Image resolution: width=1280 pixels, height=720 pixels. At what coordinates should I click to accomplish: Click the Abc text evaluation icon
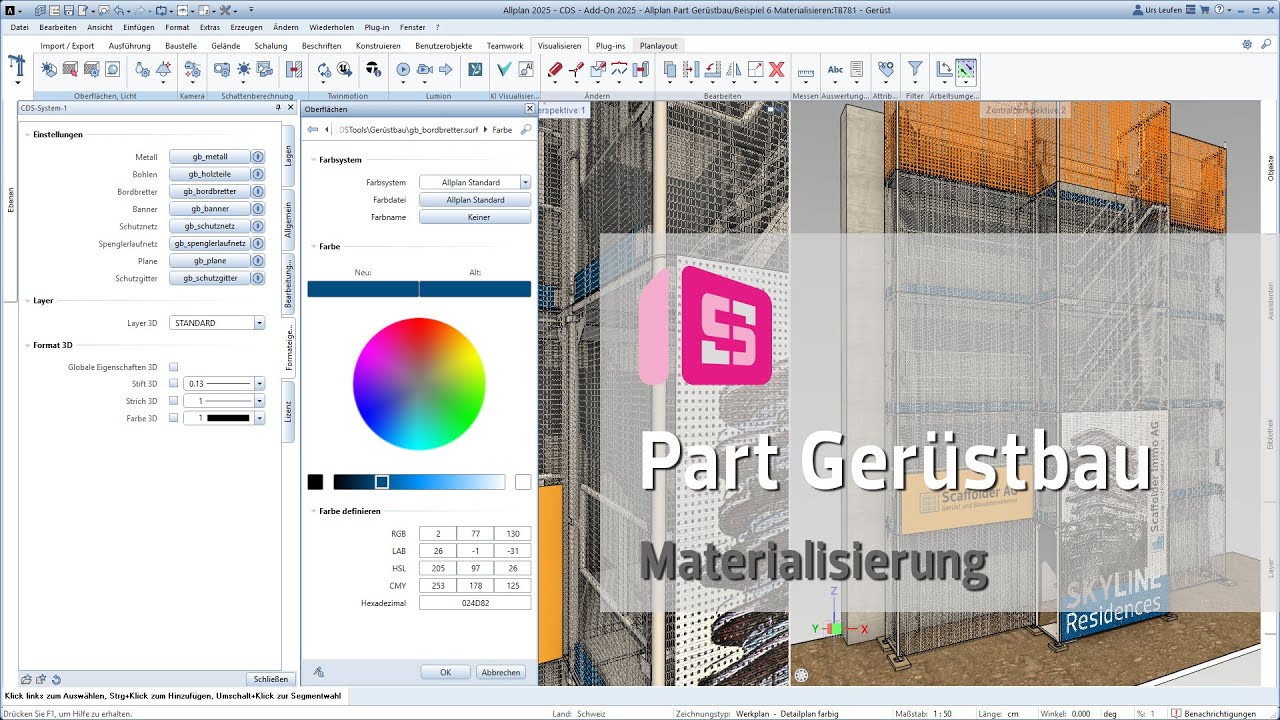(x=836, y=69)
